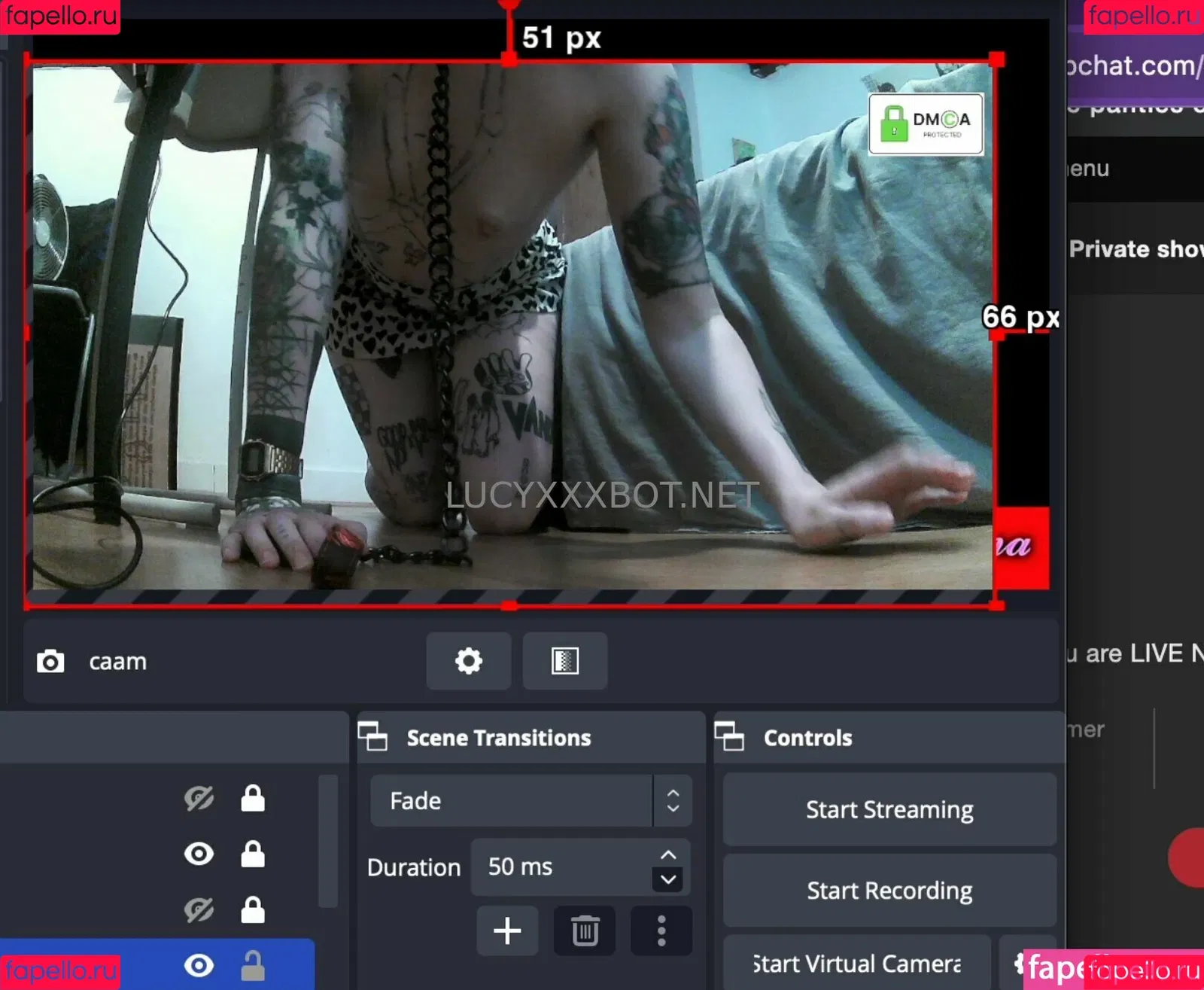Delete the Fade transition using the trash icon

[x=584, y=931]
